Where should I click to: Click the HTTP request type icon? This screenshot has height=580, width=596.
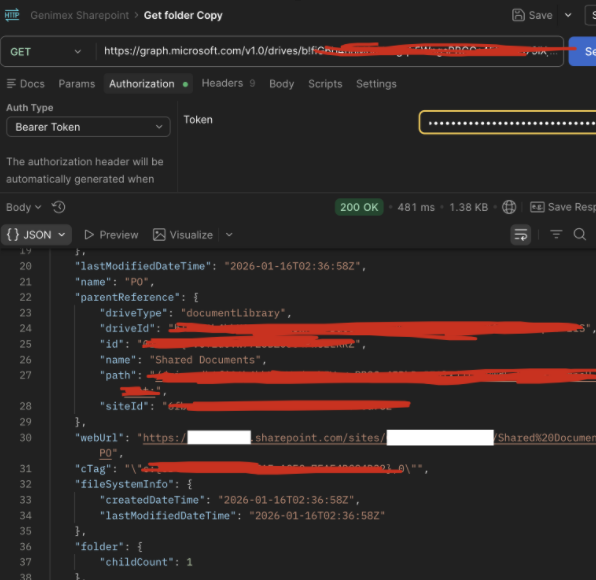tap(12, 15)
